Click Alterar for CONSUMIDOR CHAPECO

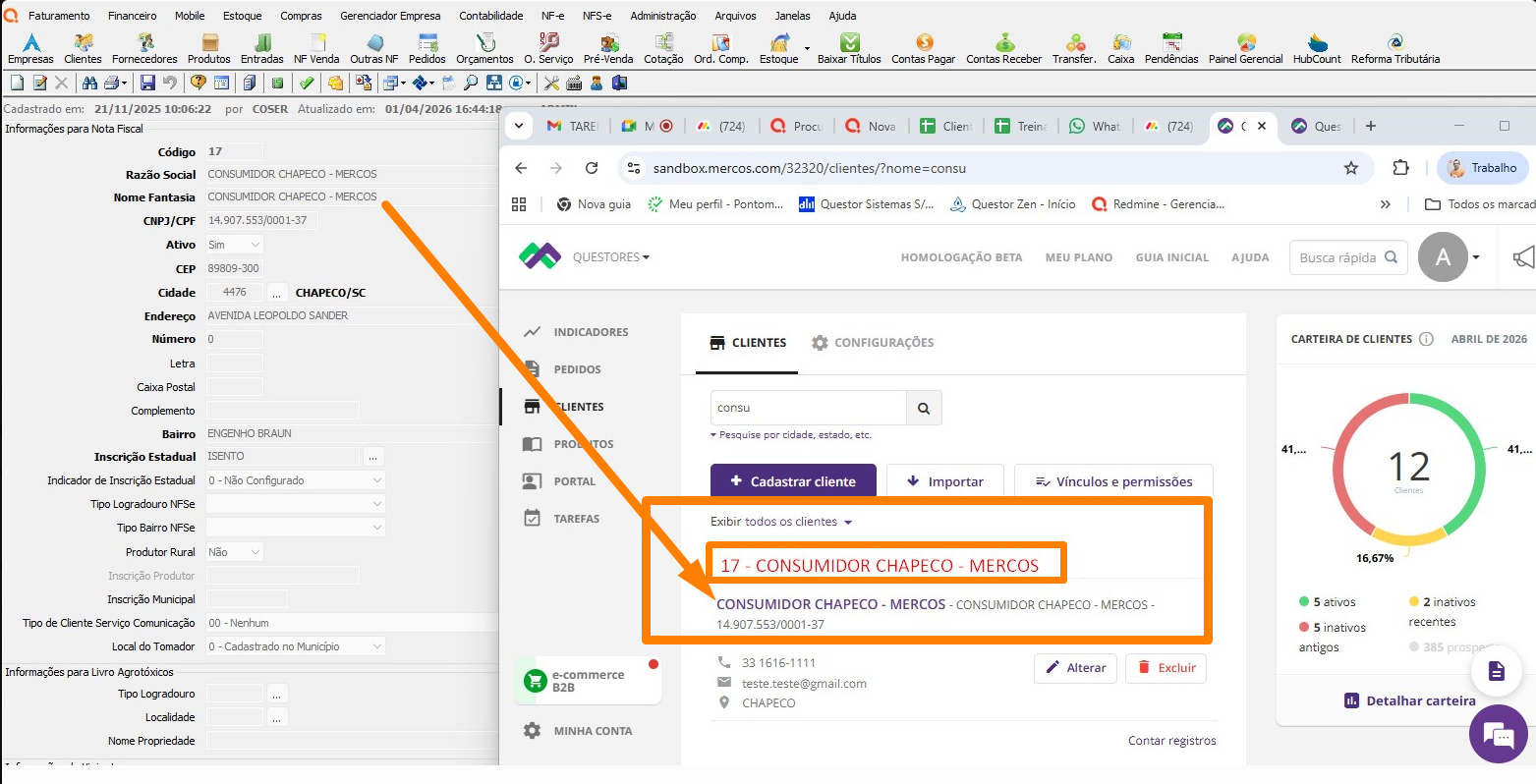click(1076, 668)
